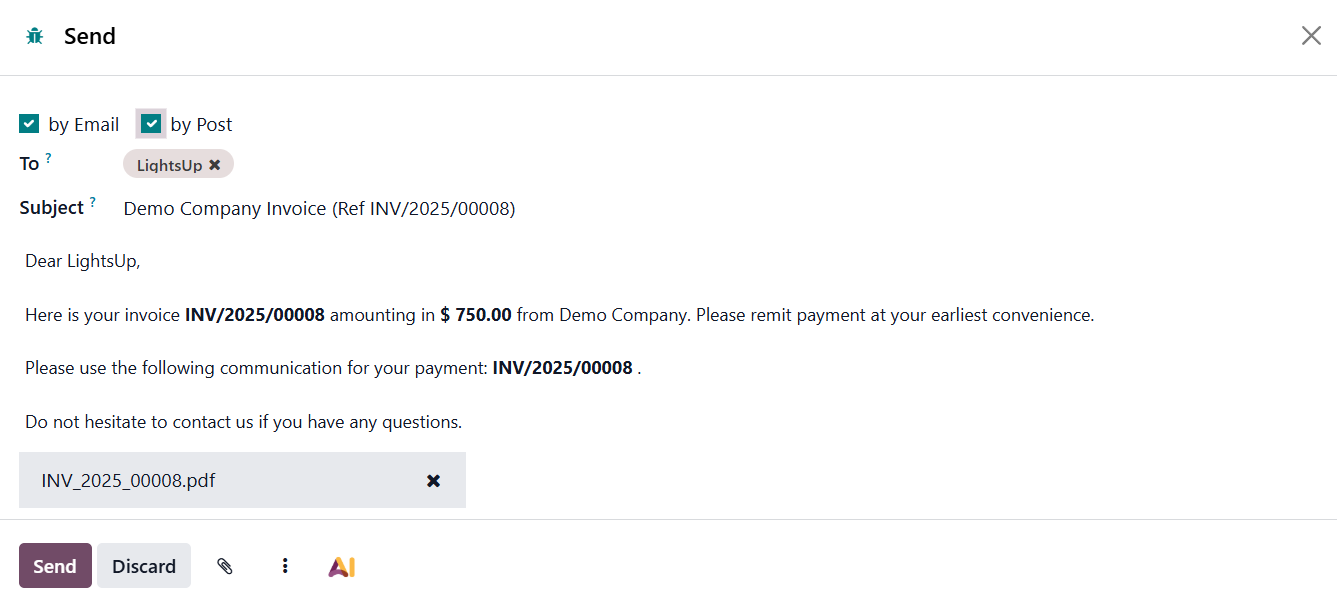
Task: Open the three-dot more options menu
Action: tap(285, 566)
